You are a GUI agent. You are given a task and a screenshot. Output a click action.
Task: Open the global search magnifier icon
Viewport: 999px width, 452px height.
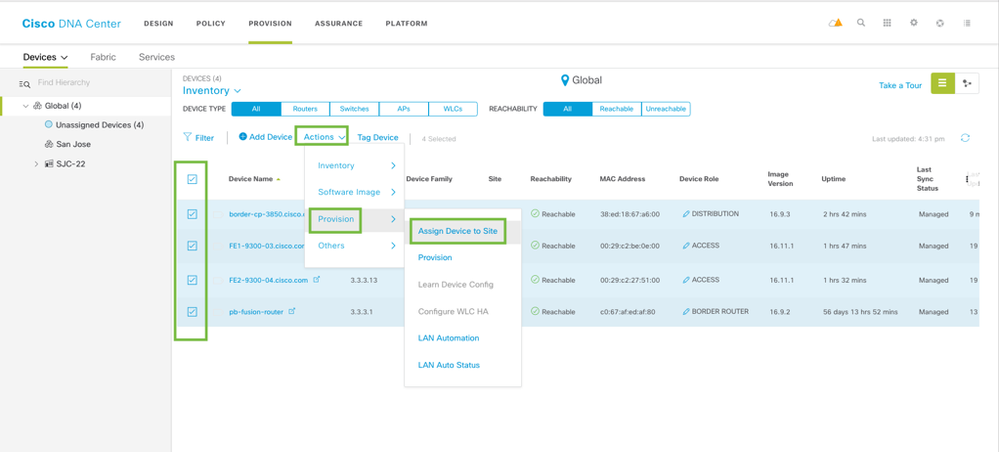tap(861, 23)
